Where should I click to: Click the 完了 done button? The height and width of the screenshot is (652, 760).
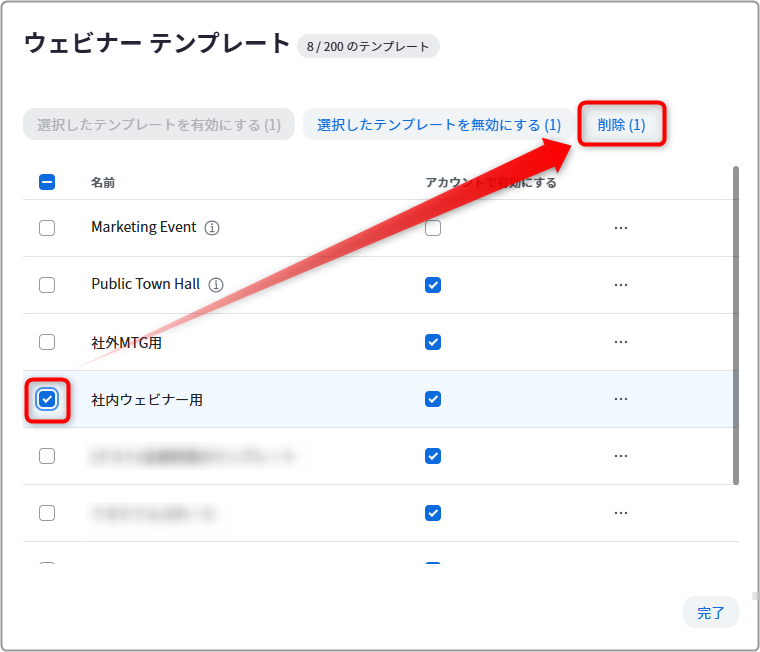tap(711, 613)
